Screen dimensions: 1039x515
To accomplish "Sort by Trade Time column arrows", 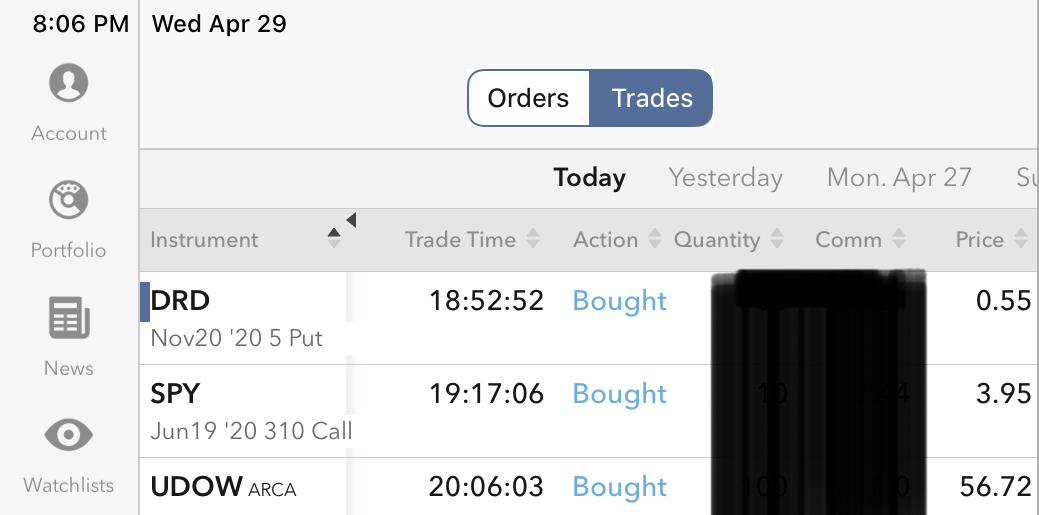I will [x=533, y=239].
